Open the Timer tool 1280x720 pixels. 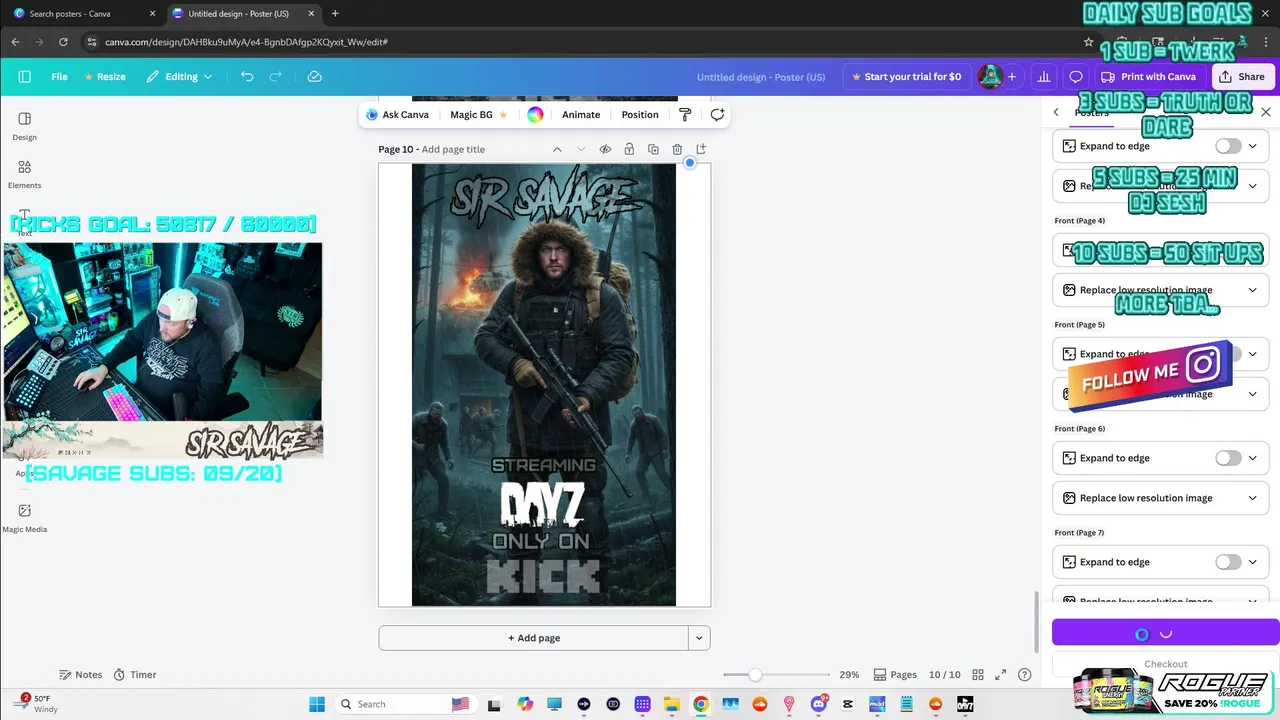coord(135,675)
